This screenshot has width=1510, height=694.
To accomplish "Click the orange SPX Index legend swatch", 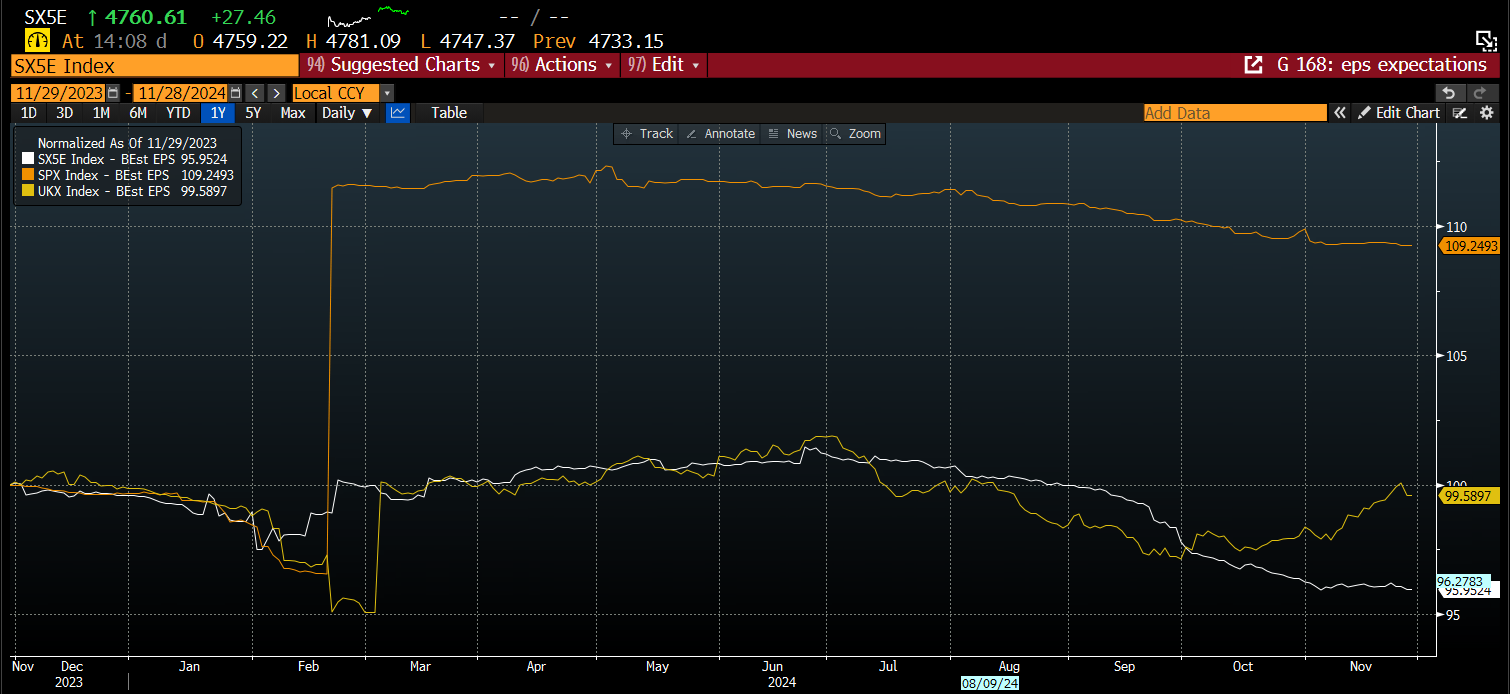I will 28,175.
